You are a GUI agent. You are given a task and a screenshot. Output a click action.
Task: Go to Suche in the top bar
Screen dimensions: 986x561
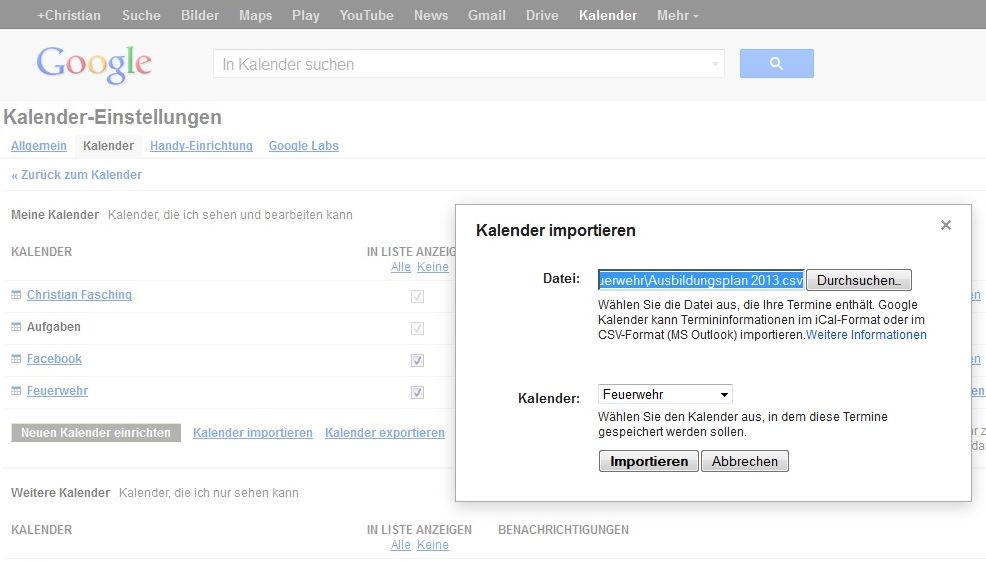[x=141, y=15]
